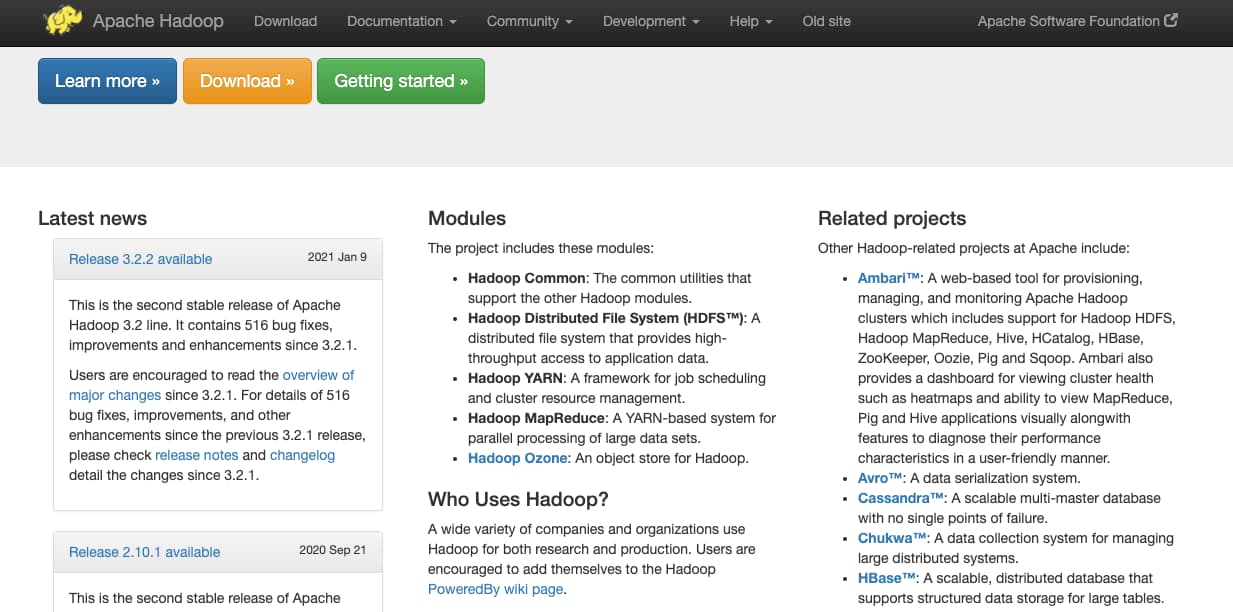1233x612 pixels.
Task: Open the Chukwa related project link
Action: pos(892,538)
